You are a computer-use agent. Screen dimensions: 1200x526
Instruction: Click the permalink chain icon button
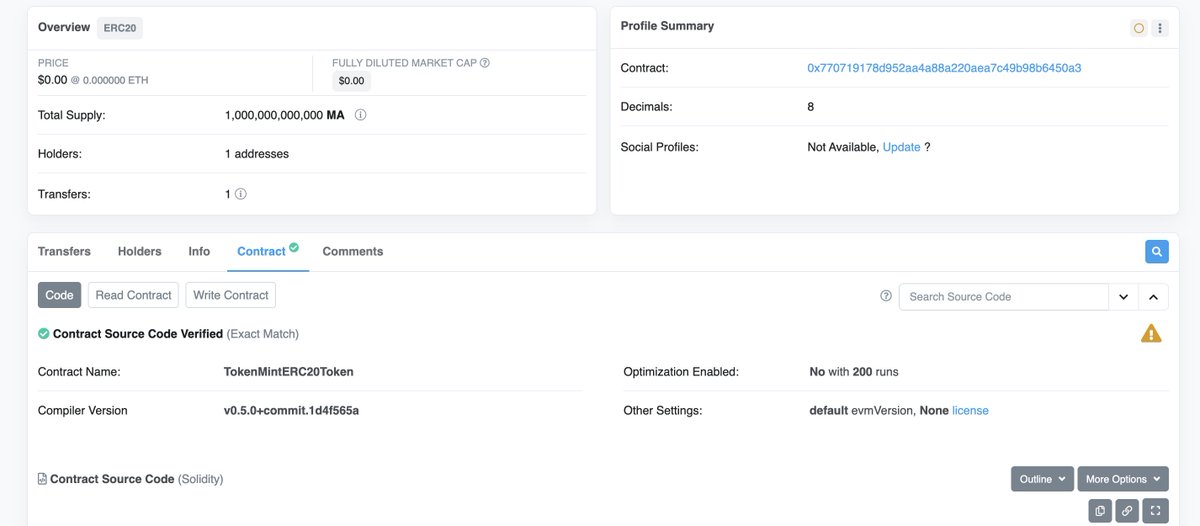(x=1127, y=511)
